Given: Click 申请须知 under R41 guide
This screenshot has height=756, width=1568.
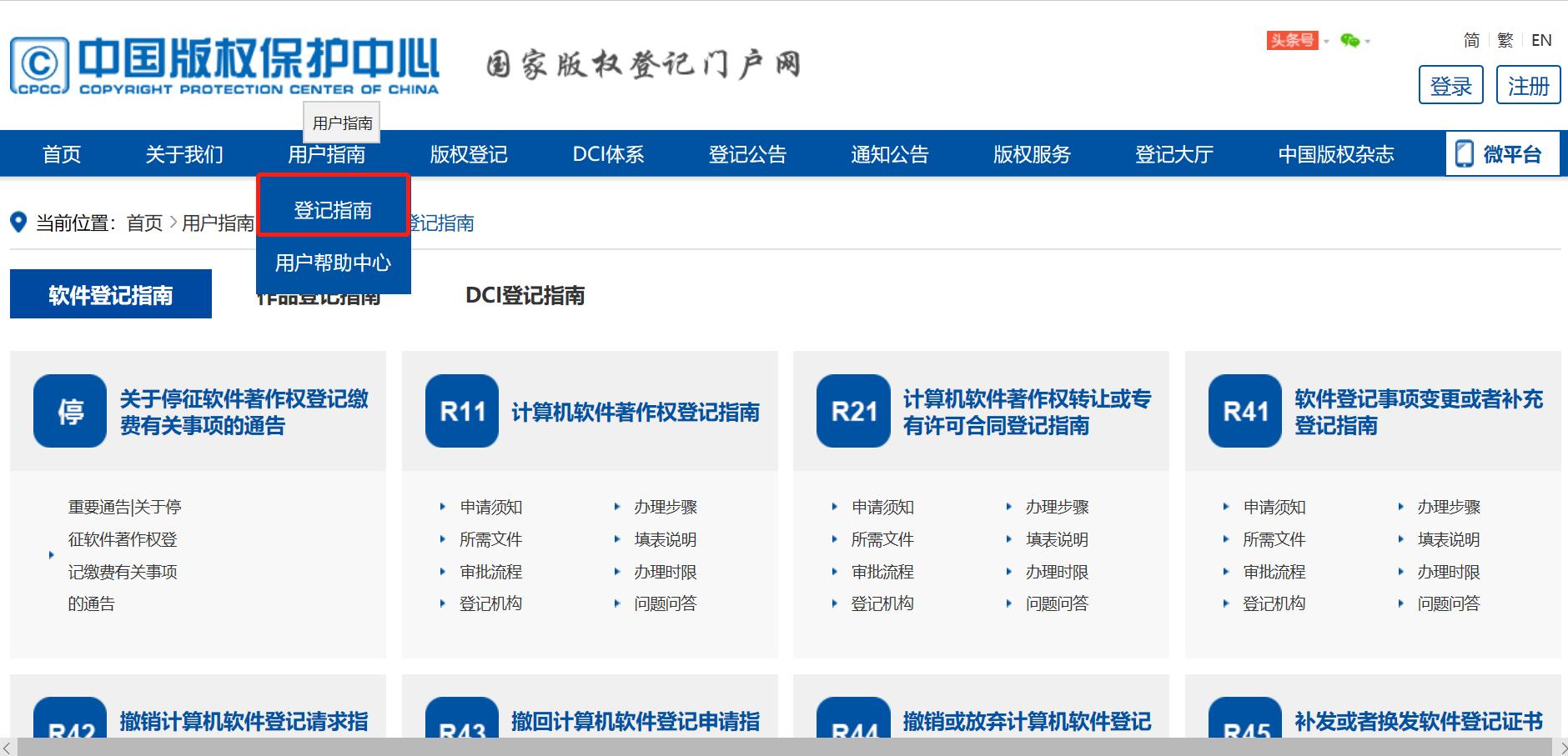Looking at the screenshot, I should pyautogui.click(x=1275, y=506).
